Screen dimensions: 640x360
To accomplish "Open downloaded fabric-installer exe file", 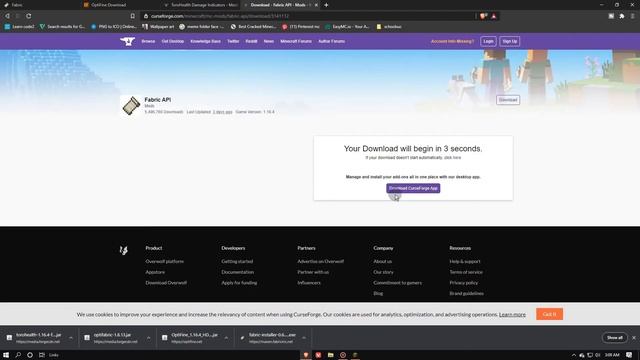I will click(268, 338).
